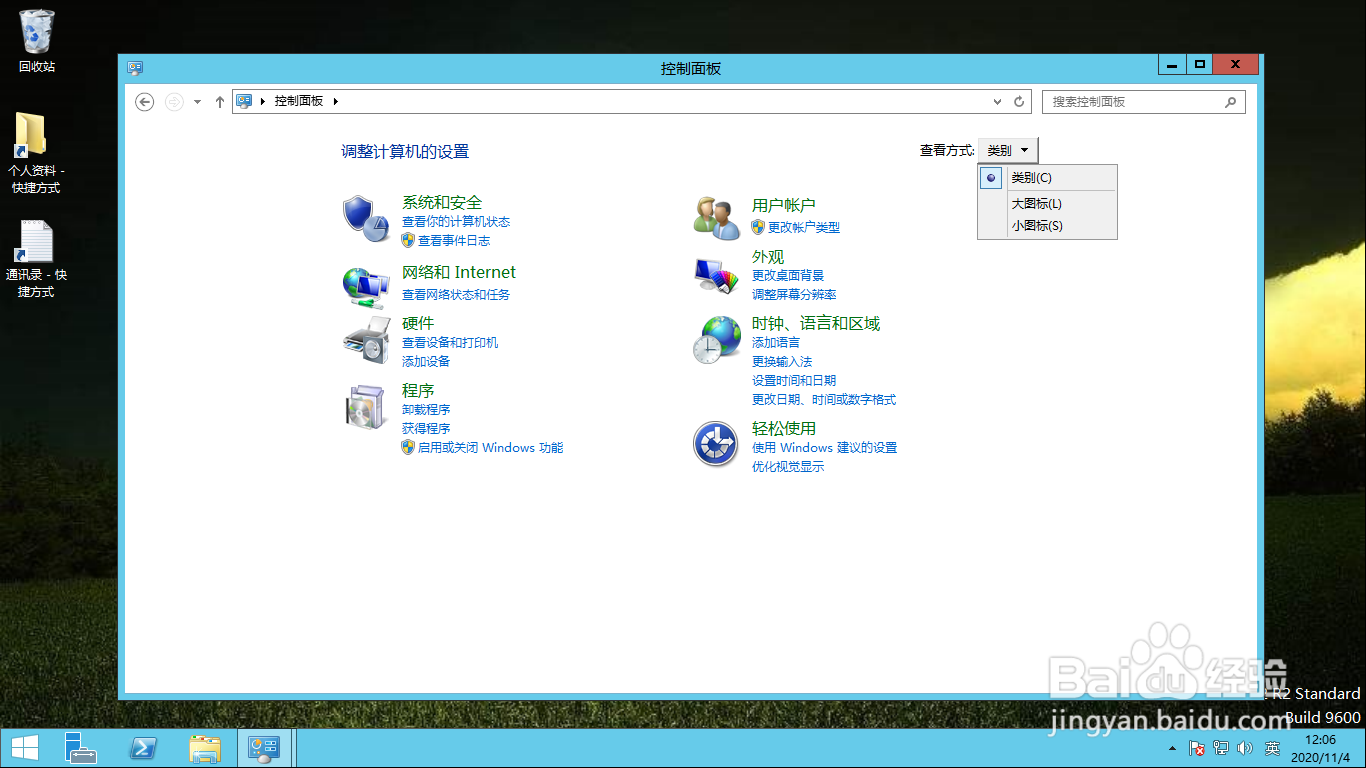Click 查看你的计算机状态 link
The height and width of the screenshot is (768, 1366).
click(x=456, y=222)
